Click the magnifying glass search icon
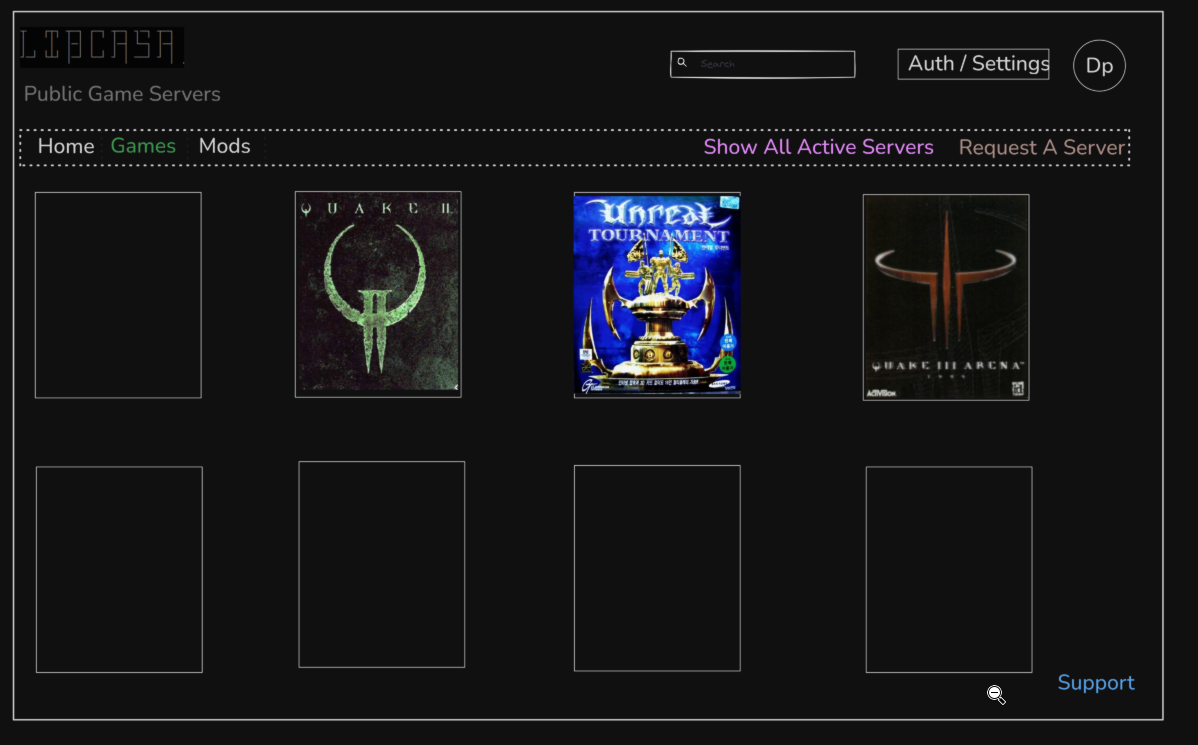The width and height of the screenshot is (1198, 745). point(682,63)
